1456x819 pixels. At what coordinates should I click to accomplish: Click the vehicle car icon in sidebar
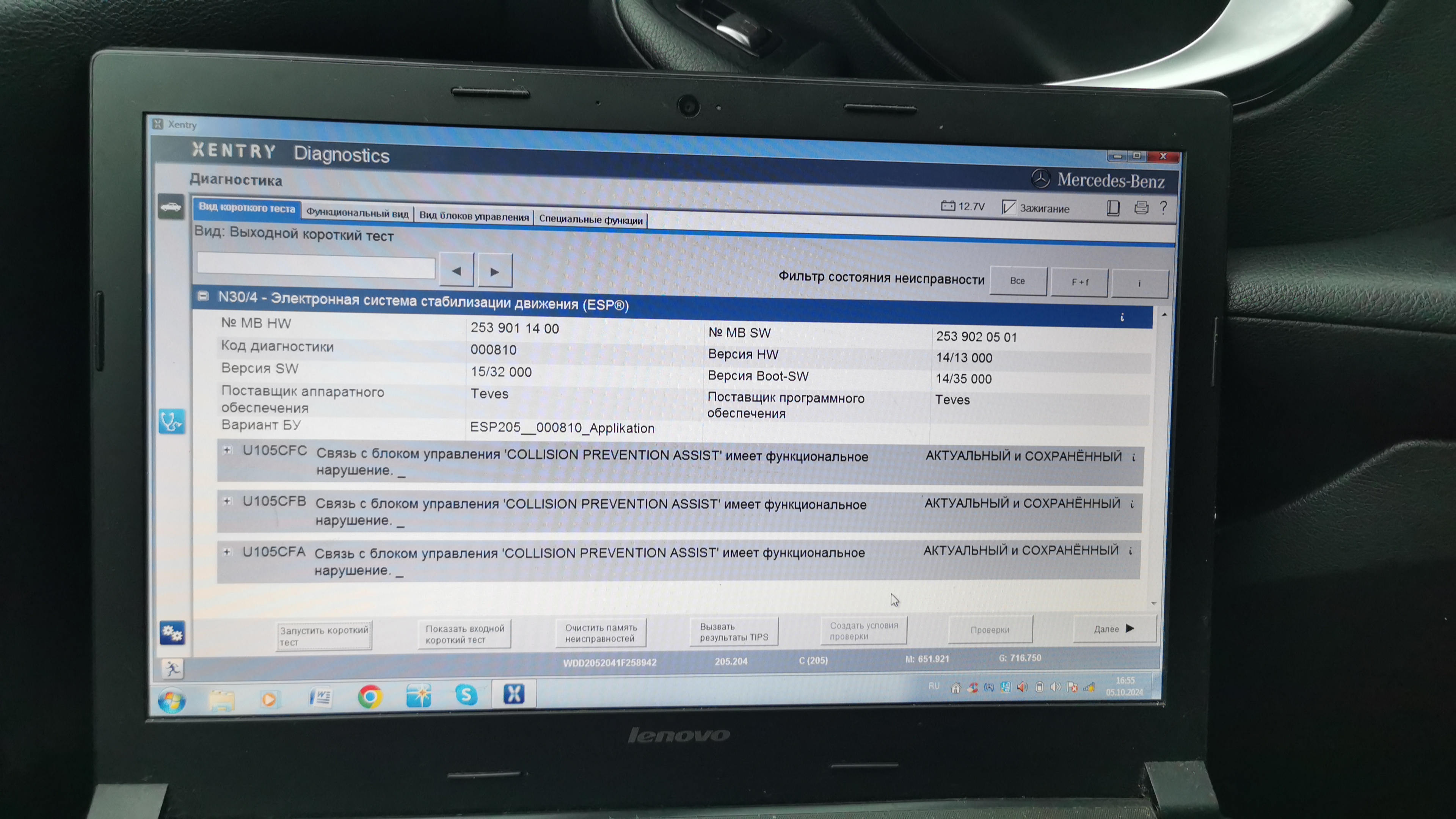tap(171, 207)
